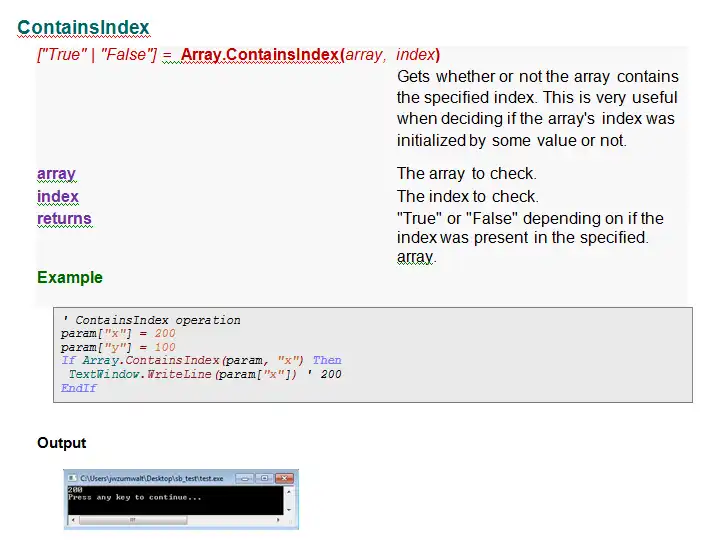Click the console horizontal scrollbar left arrow
The image size is (716, 547).
tap(73, 520)
